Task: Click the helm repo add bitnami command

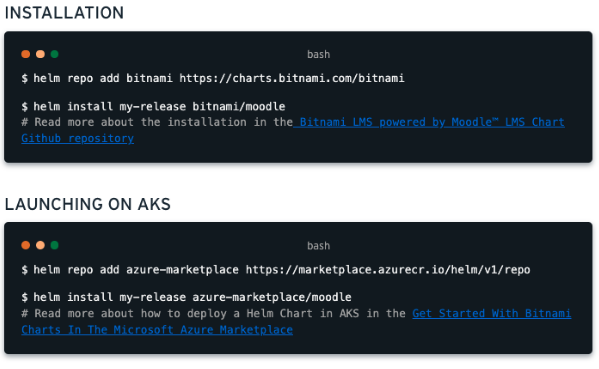Action: [213, 78]
